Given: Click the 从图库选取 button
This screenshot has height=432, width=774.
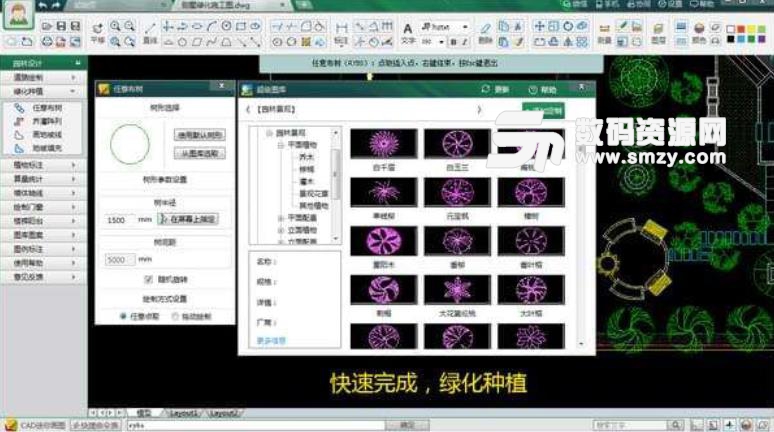Looking at the screenshot, I should click(200, 153).
